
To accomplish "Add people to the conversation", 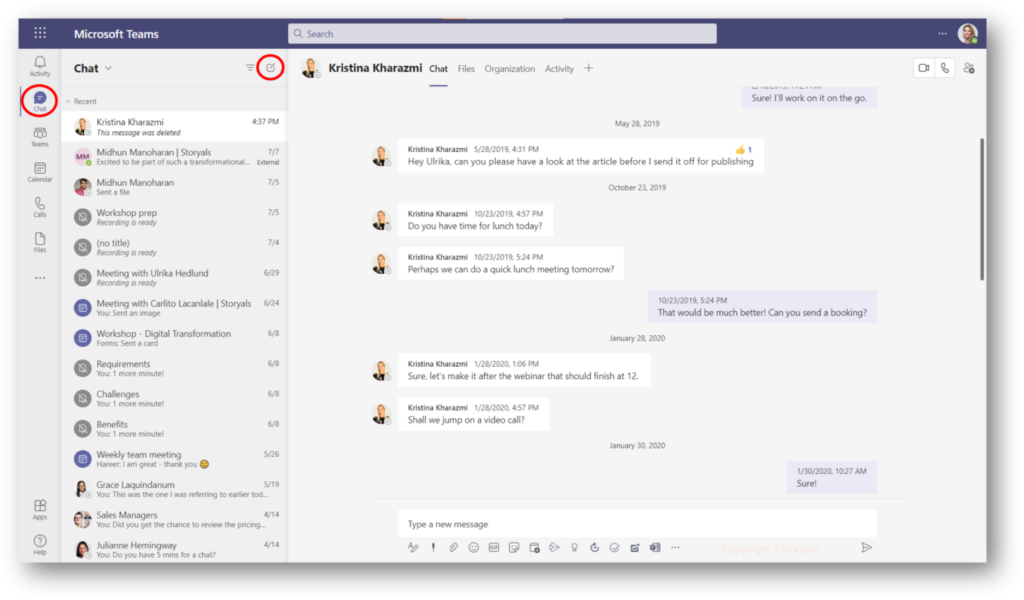I will pyautogui.click(x=967, y=67).
